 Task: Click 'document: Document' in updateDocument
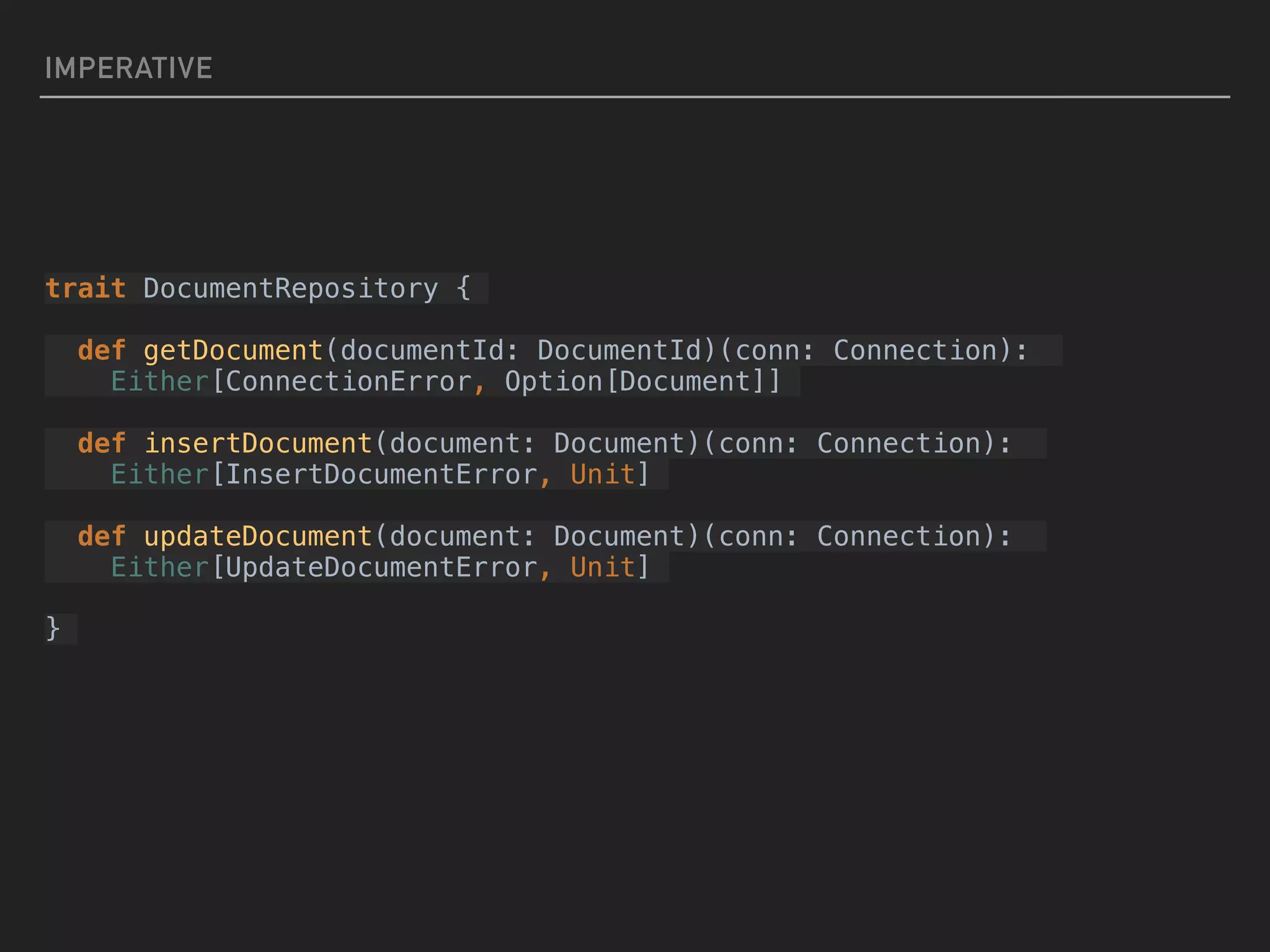(537, 536)
